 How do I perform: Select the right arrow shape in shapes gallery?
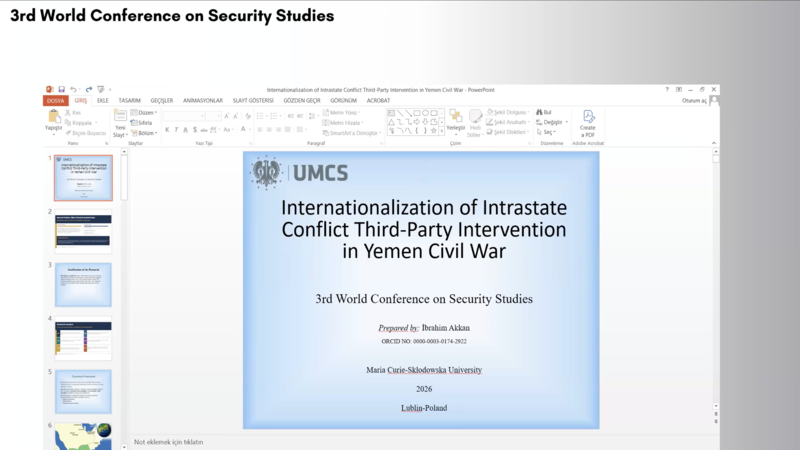click(x=417, y=122)
